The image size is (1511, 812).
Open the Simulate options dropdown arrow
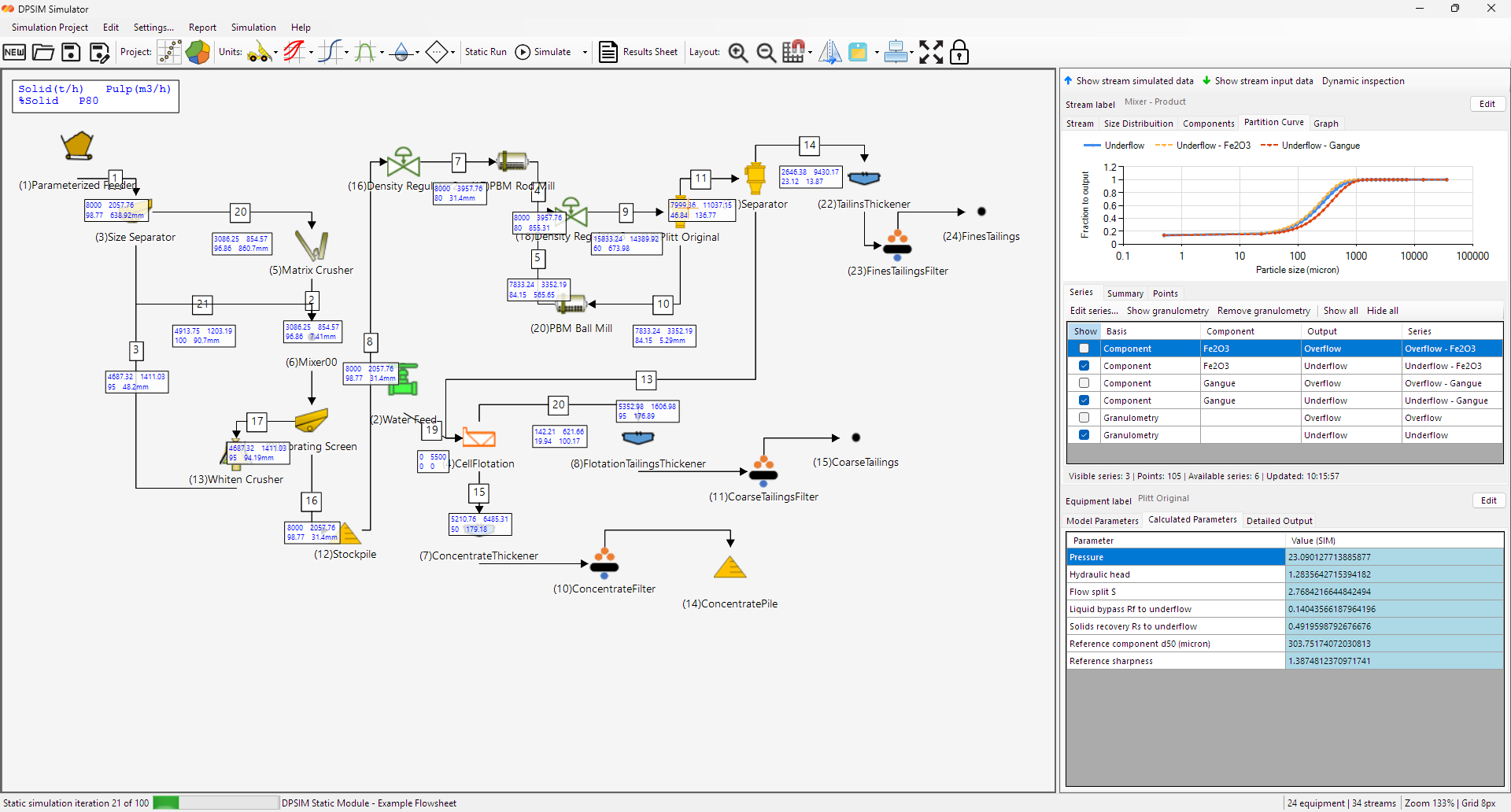[585, 53]
